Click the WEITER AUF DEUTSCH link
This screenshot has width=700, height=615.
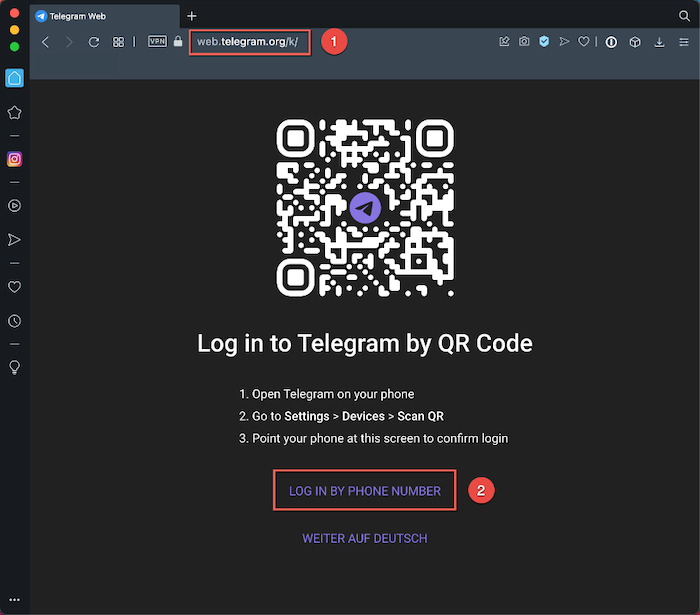tap(364, 538)
